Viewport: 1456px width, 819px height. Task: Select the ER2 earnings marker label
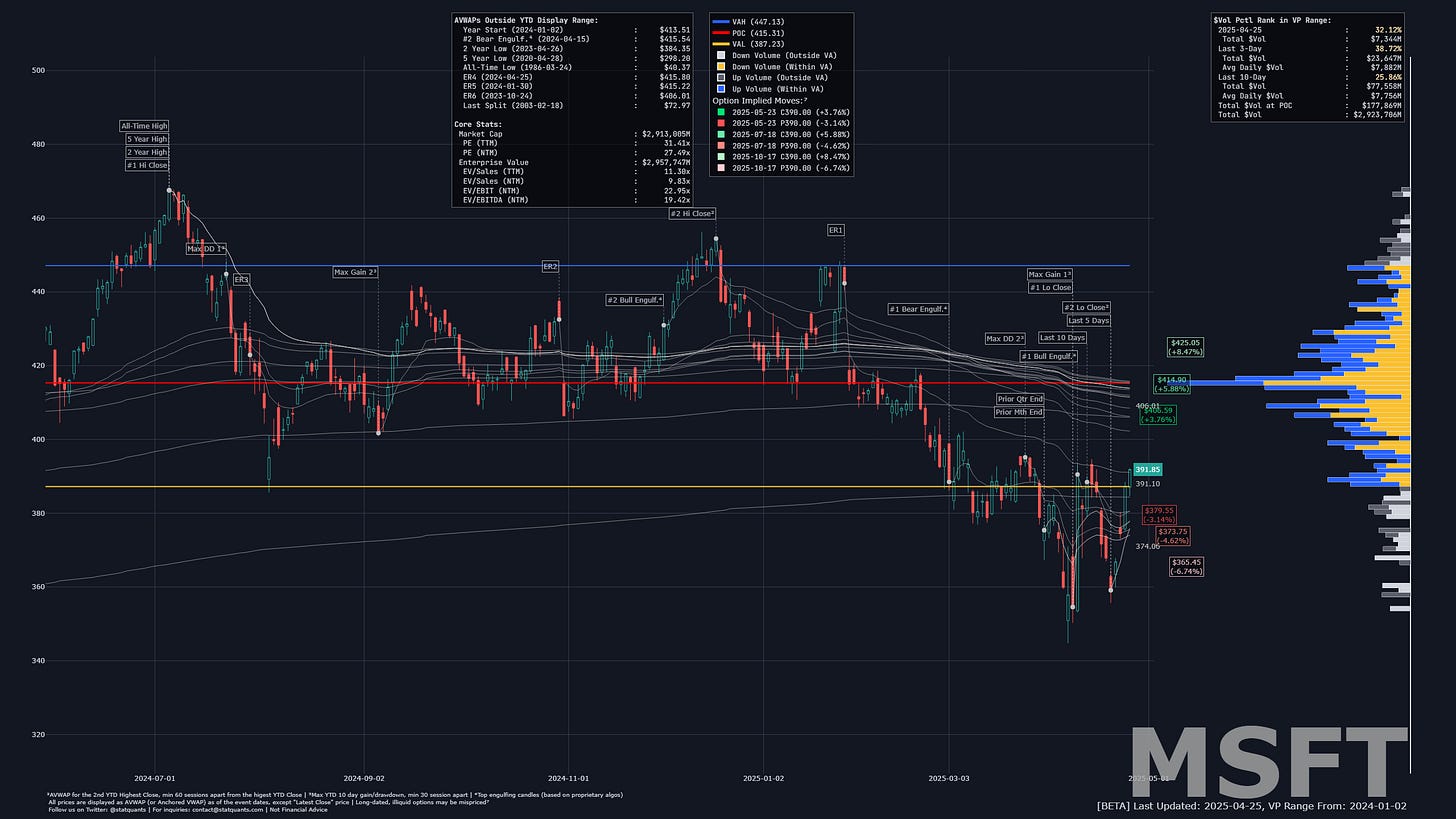(550, 267)
